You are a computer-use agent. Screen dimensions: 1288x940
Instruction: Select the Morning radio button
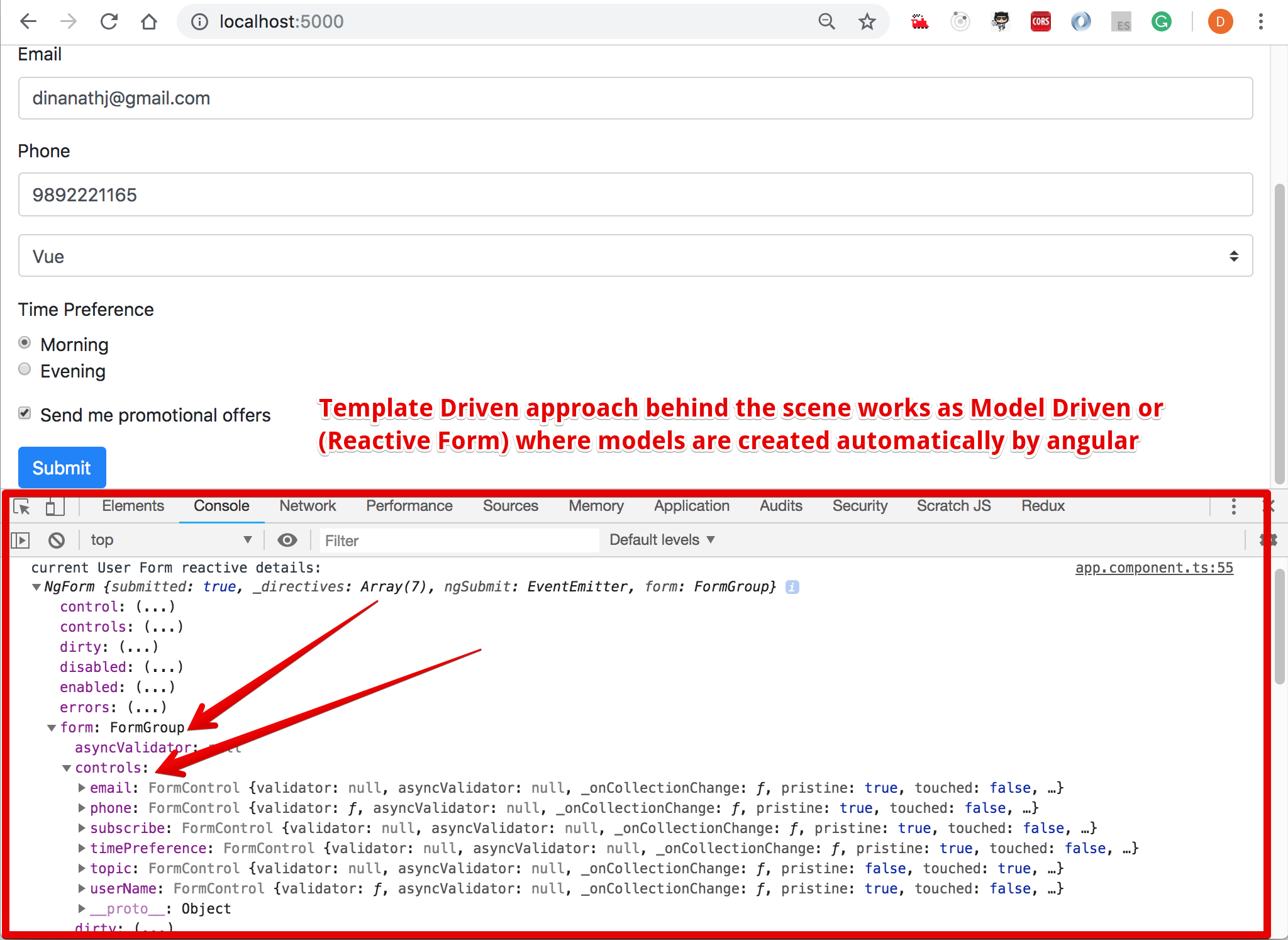pyautogui.click(x=25, y=343)
